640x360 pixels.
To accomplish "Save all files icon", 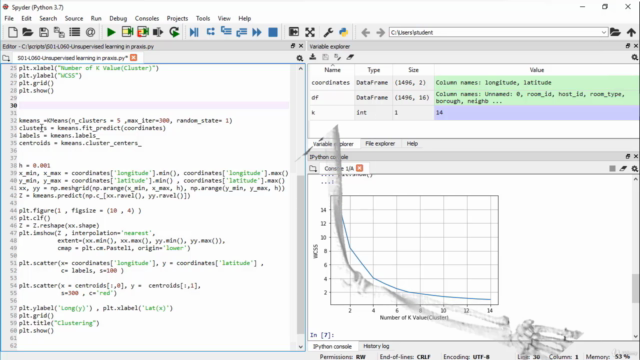I will pyautogui.click(x=59, y=32).
